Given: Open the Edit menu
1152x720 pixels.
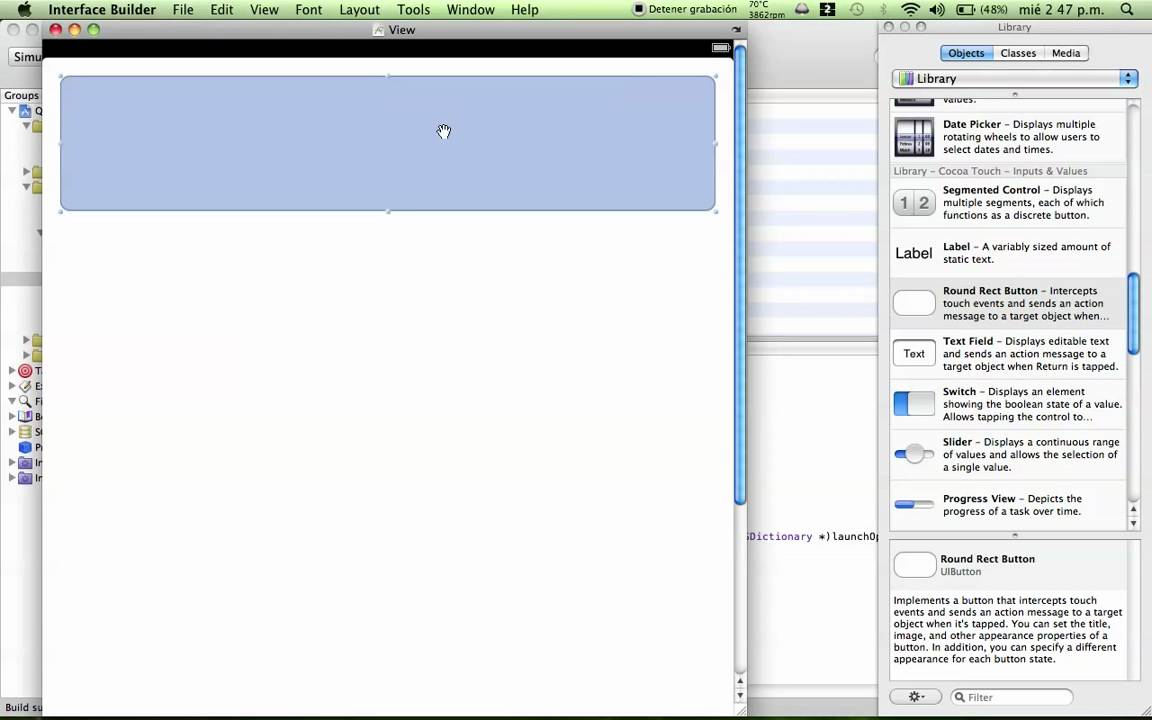Looking at the screenshot, I should coord(221,10).
